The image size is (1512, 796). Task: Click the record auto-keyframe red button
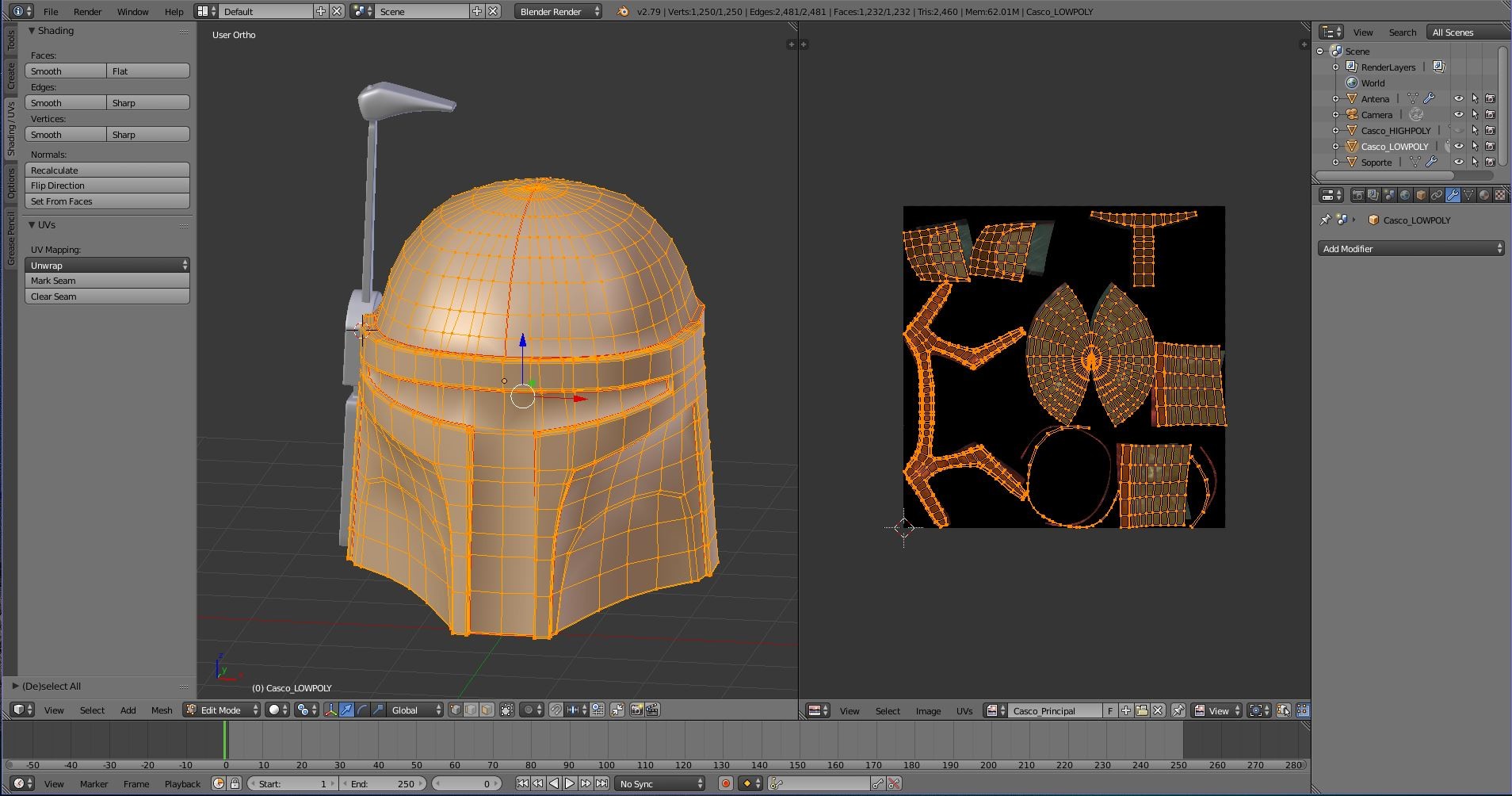[x=725, y=783]
